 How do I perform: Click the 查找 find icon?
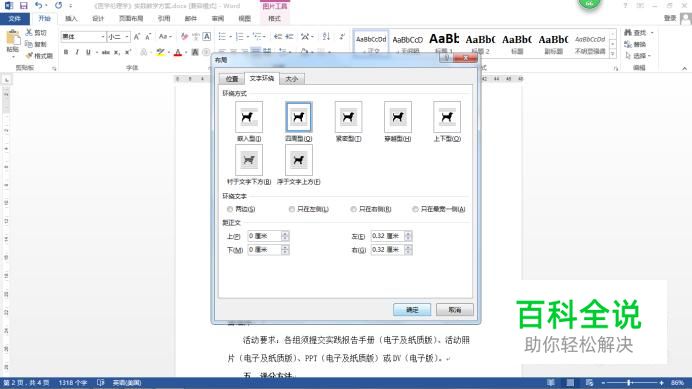[x=628, y=33]
